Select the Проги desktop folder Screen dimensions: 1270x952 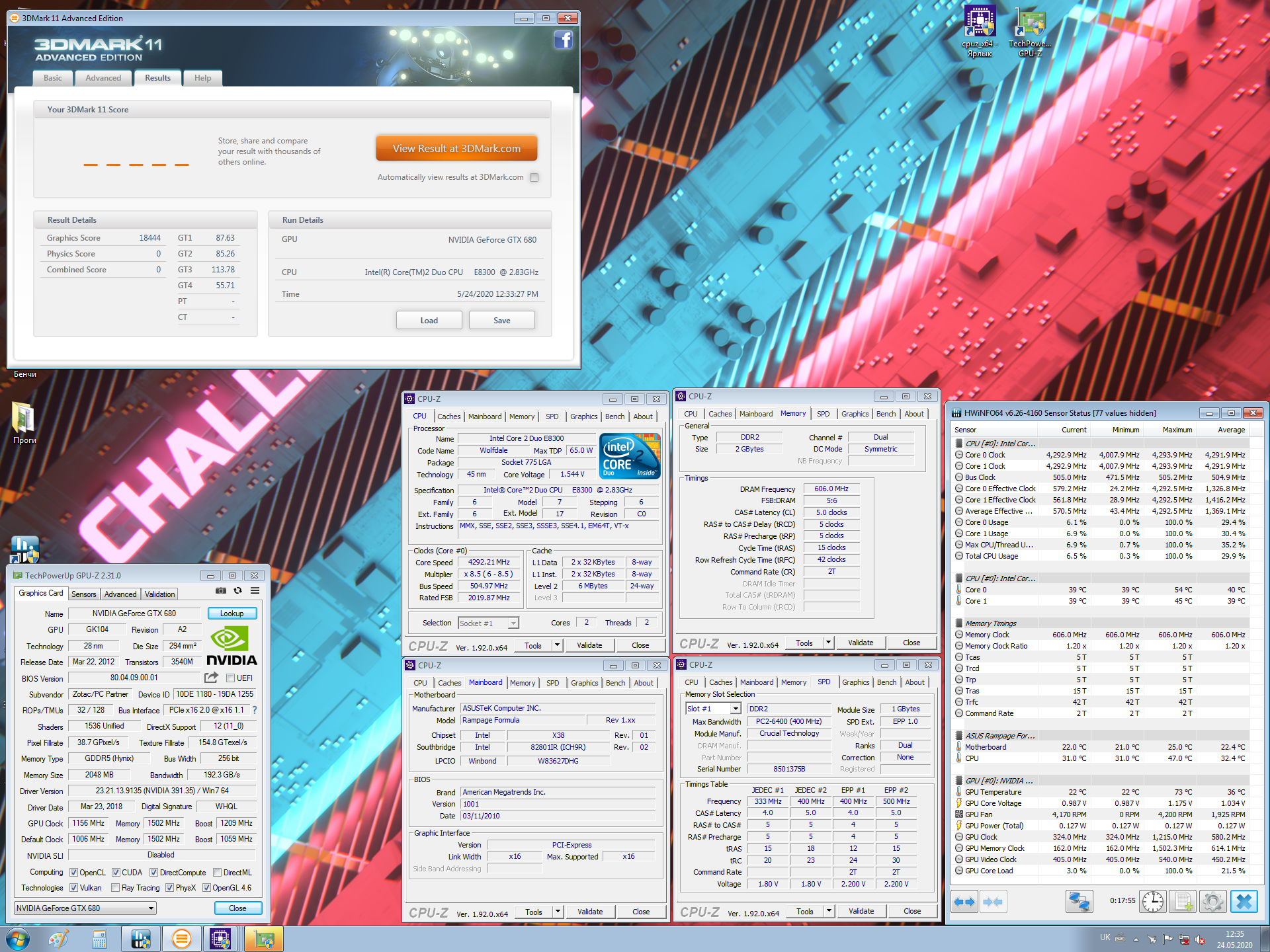pos(24,423)
